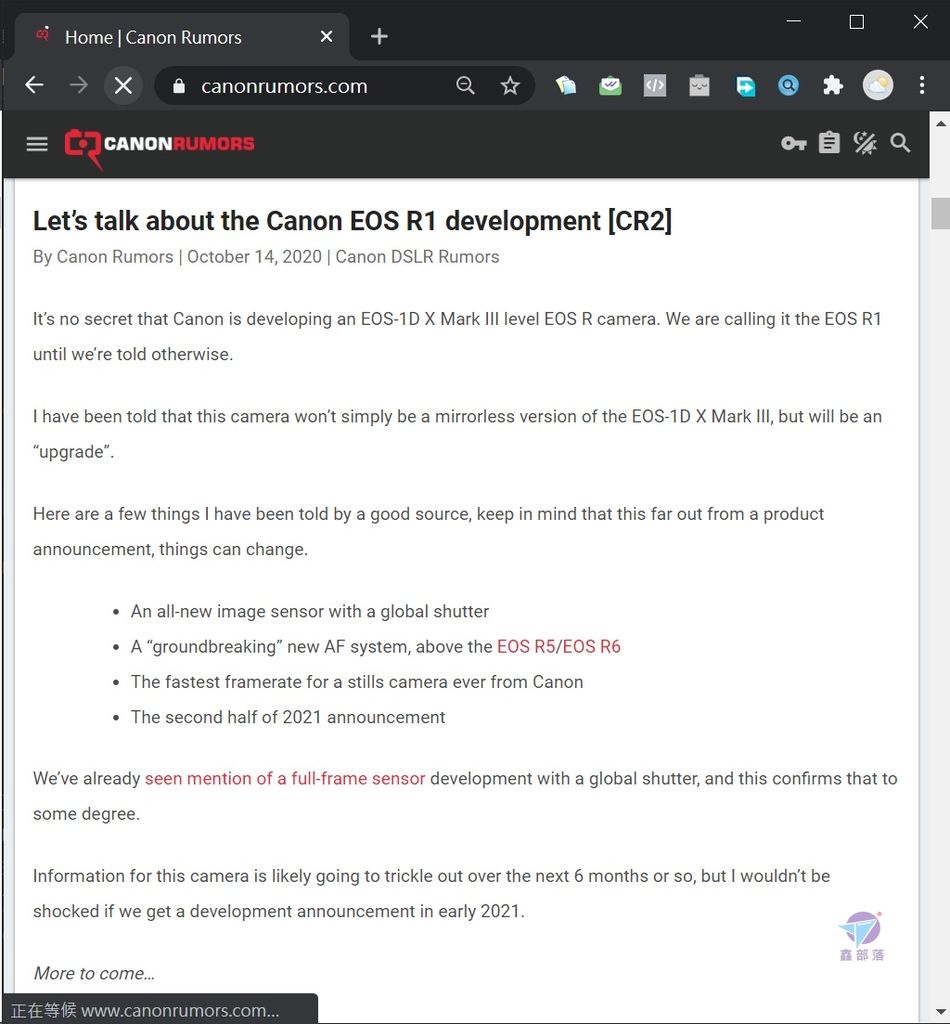This screenshot has width=950, height=1024.
Task: Open 'seen mention of a full-frame sensor' link
Action: (x=285, y=778)
